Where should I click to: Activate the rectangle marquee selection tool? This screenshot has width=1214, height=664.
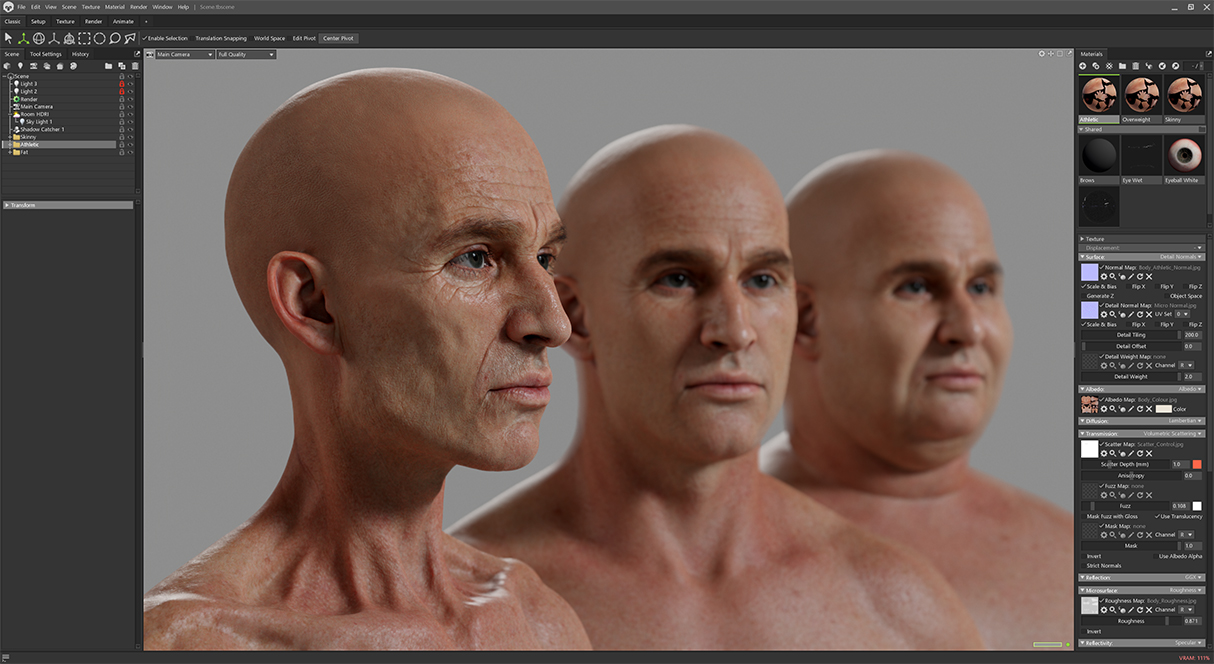point(84,38)
